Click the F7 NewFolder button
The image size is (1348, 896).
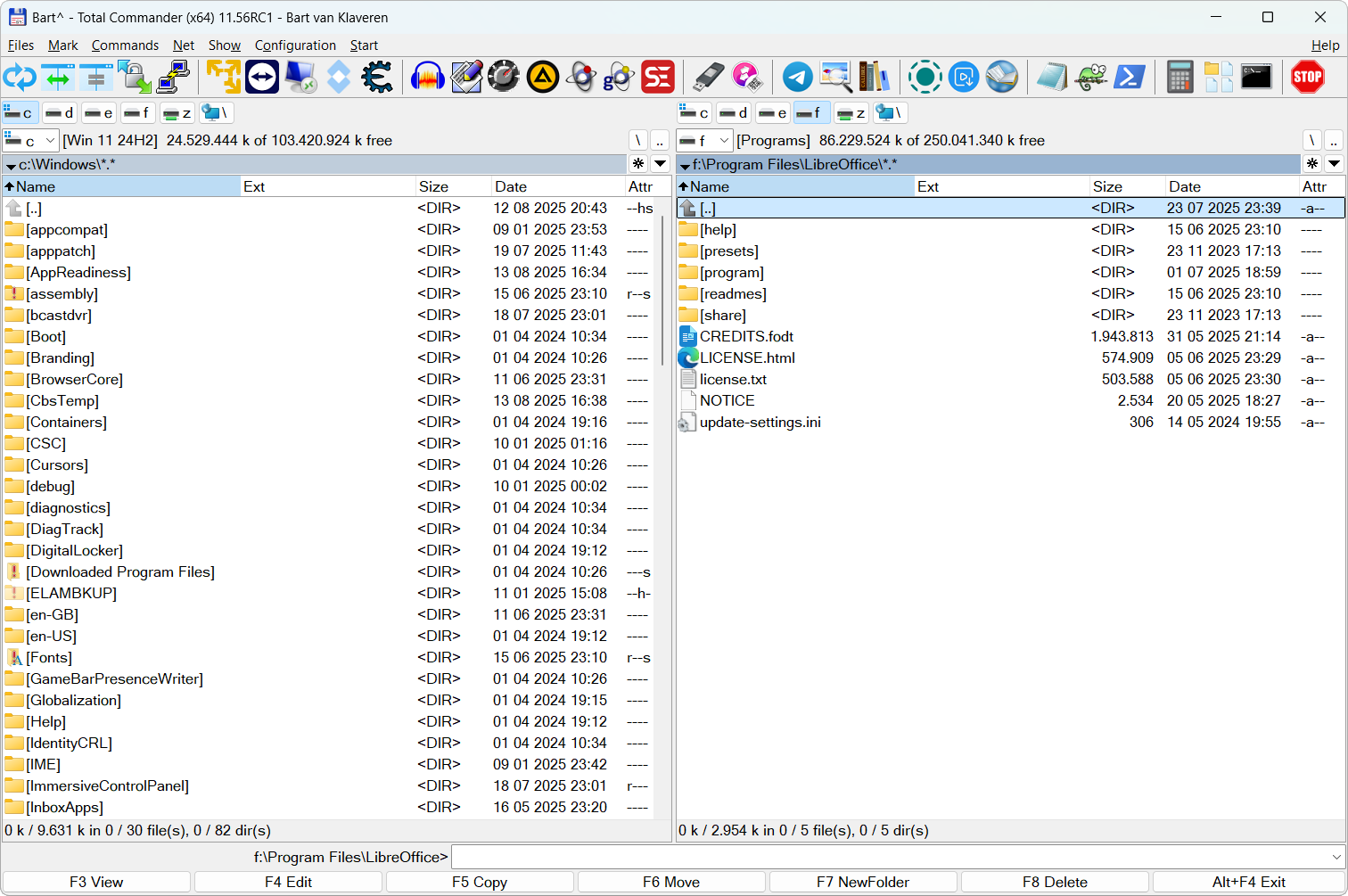coord(863,882)
